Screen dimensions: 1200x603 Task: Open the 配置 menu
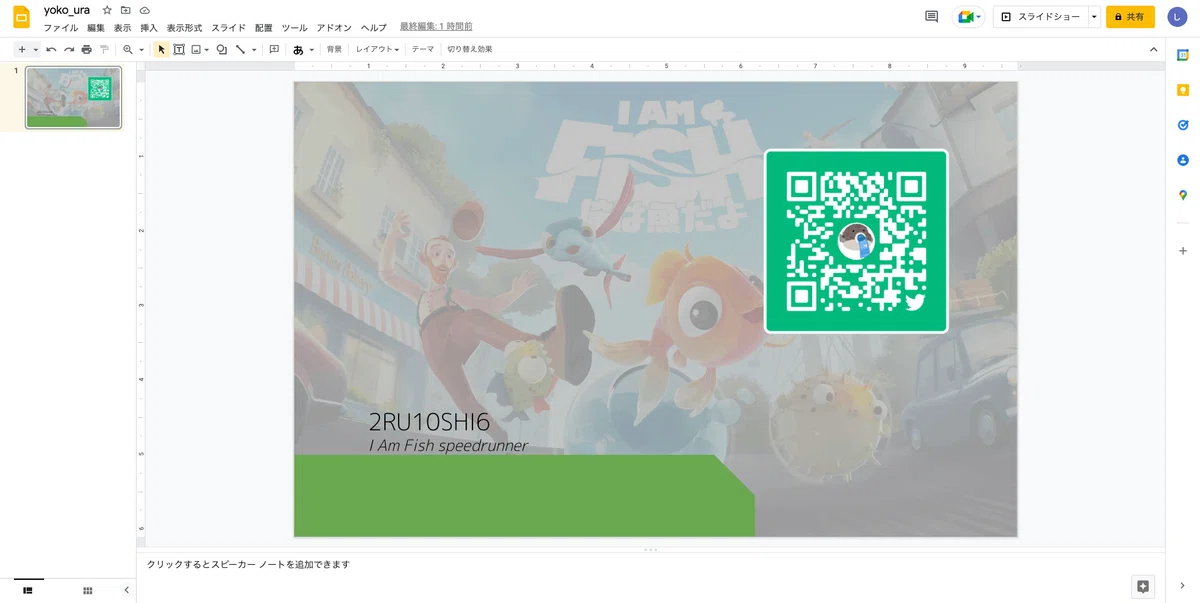pos(263,27)
